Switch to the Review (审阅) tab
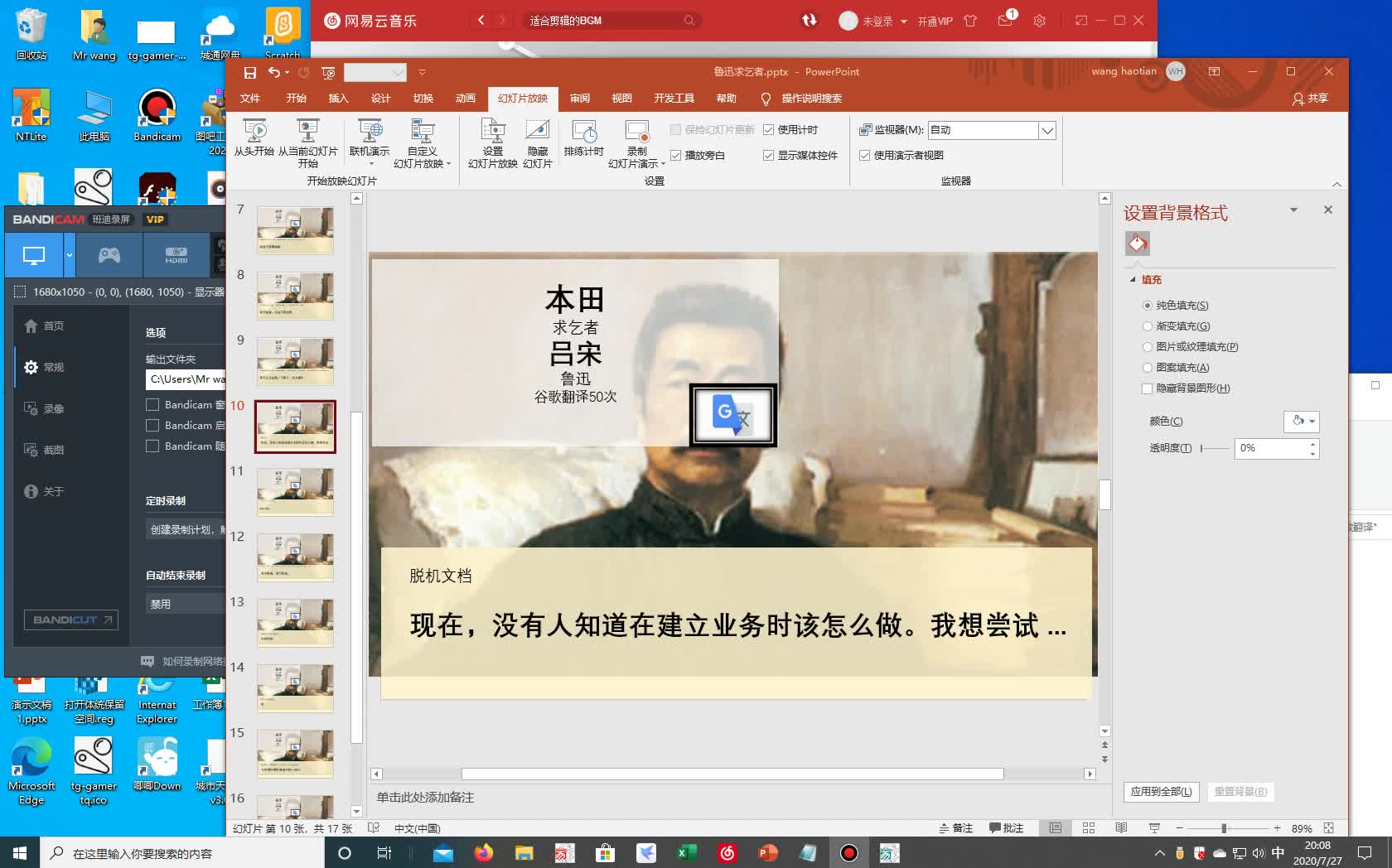The height and width of the screenshot is (868, 1392). click(580, 99)
